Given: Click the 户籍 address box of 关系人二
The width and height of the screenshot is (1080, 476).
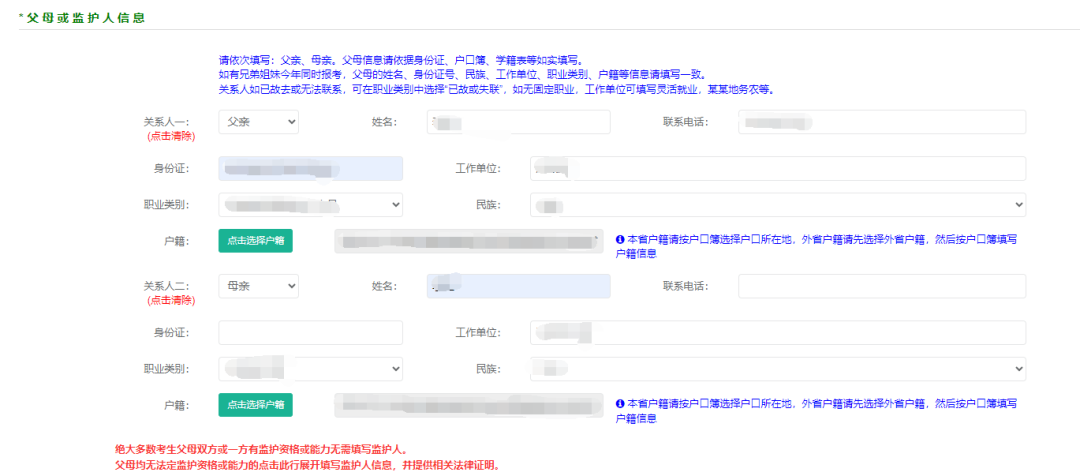Looking at the screenshot, I should [468, 404].
